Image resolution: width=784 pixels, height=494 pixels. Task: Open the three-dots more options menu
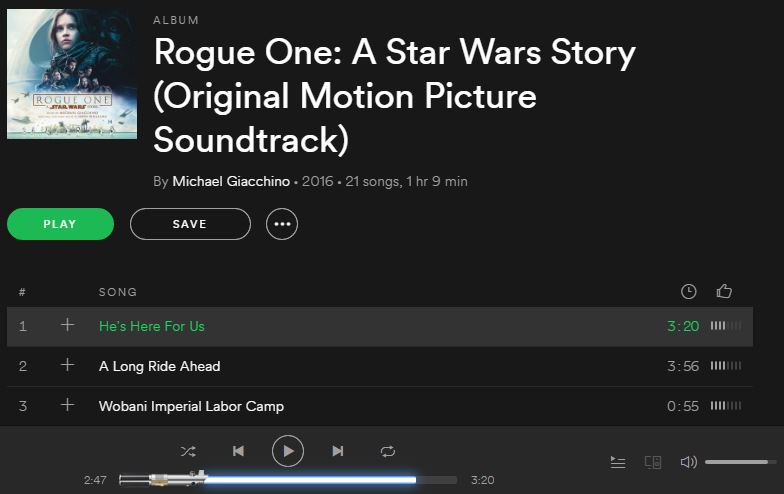point(282,224)
